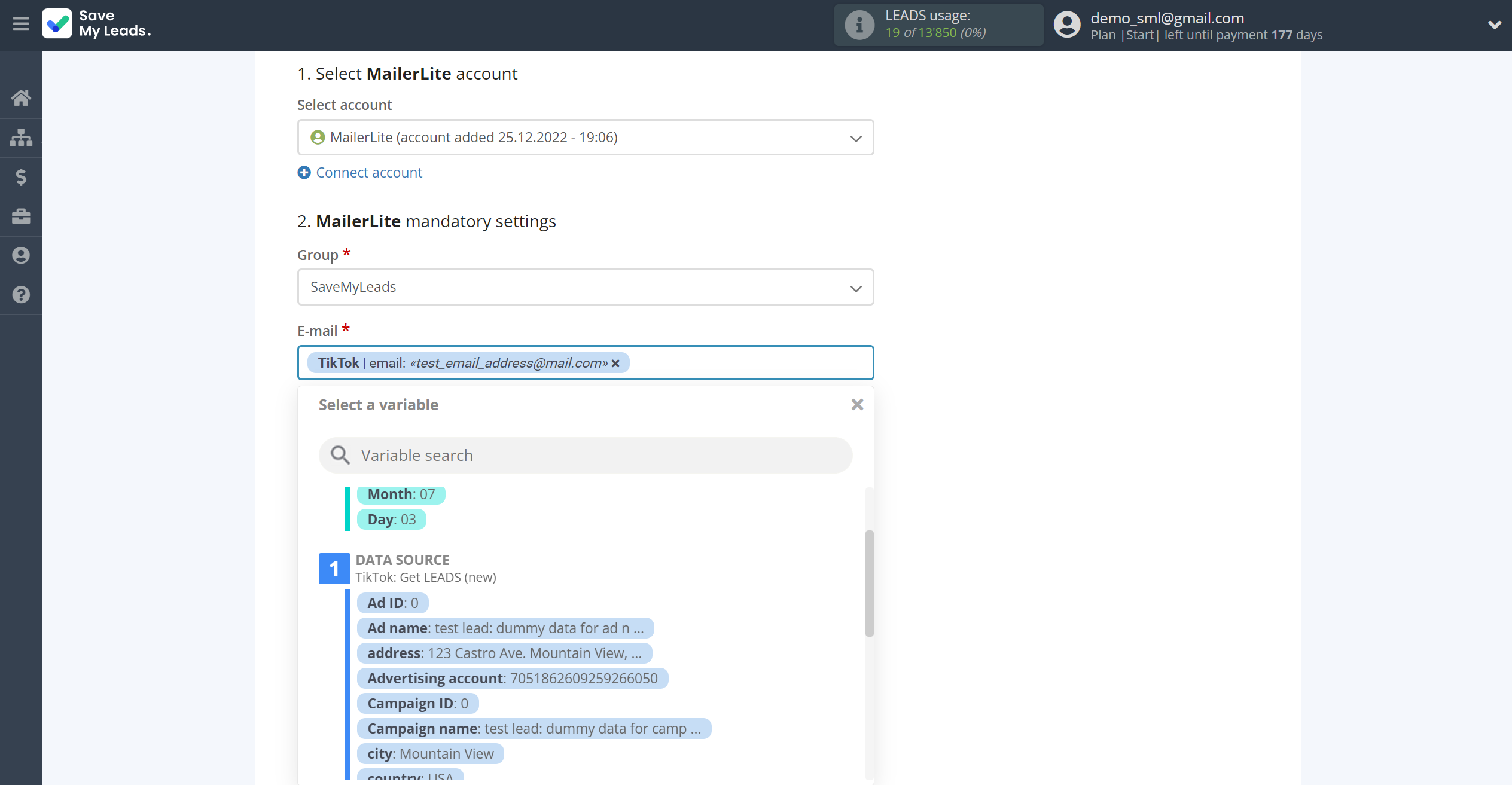Go to the home dashboard icon
The width and height of the screenshot is (1512, 785).
click(x=21, y=98)
